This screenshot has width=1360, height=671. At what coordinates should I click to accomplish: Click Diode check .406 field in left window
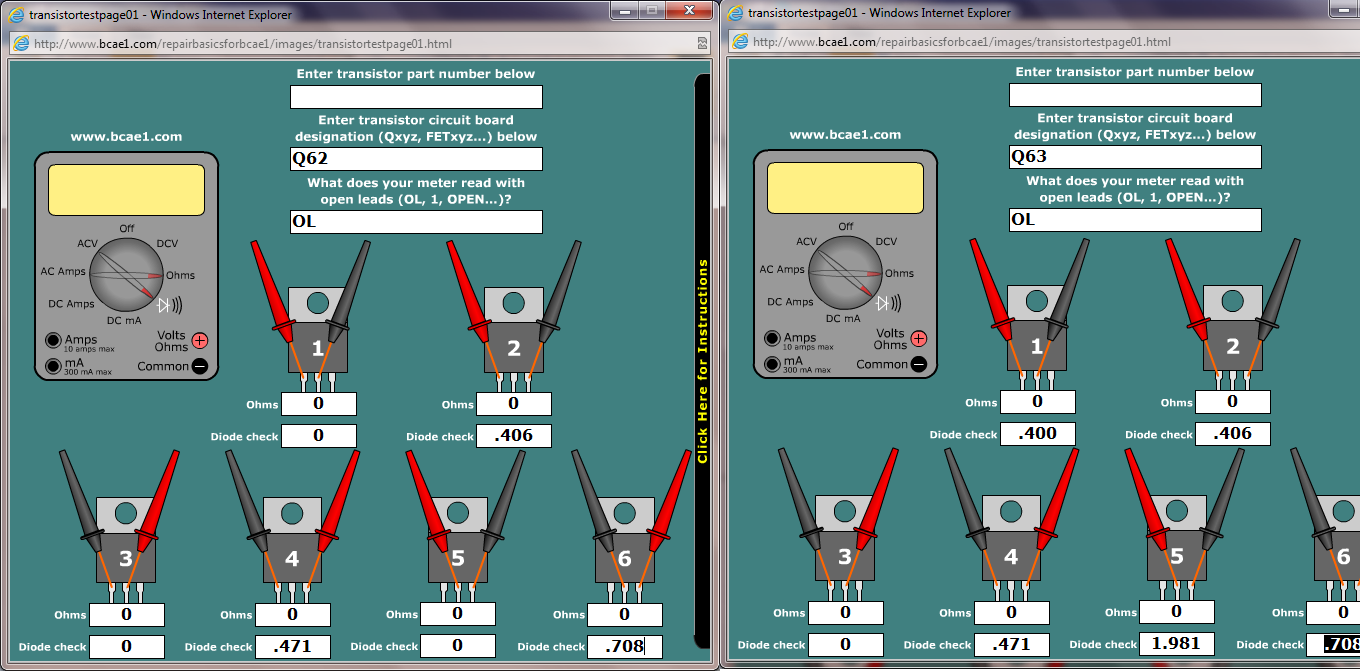click(514, 436)
